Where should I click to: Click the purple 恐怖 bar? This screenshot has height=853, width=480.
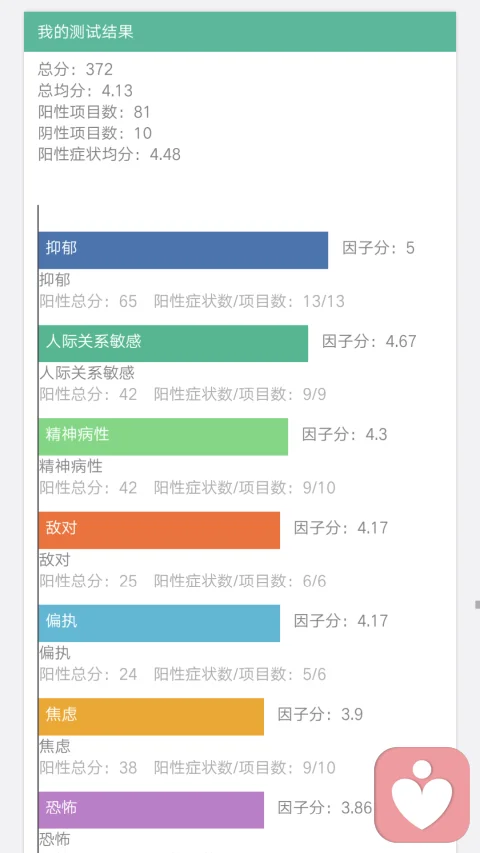point(151,809)
